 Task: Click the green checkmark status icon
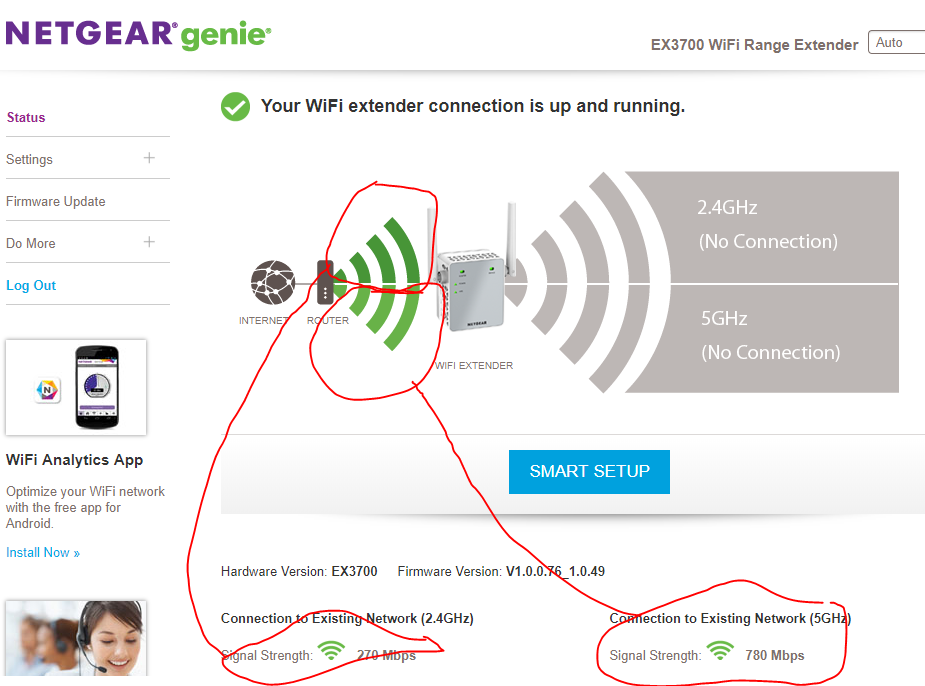click(235, 106)
